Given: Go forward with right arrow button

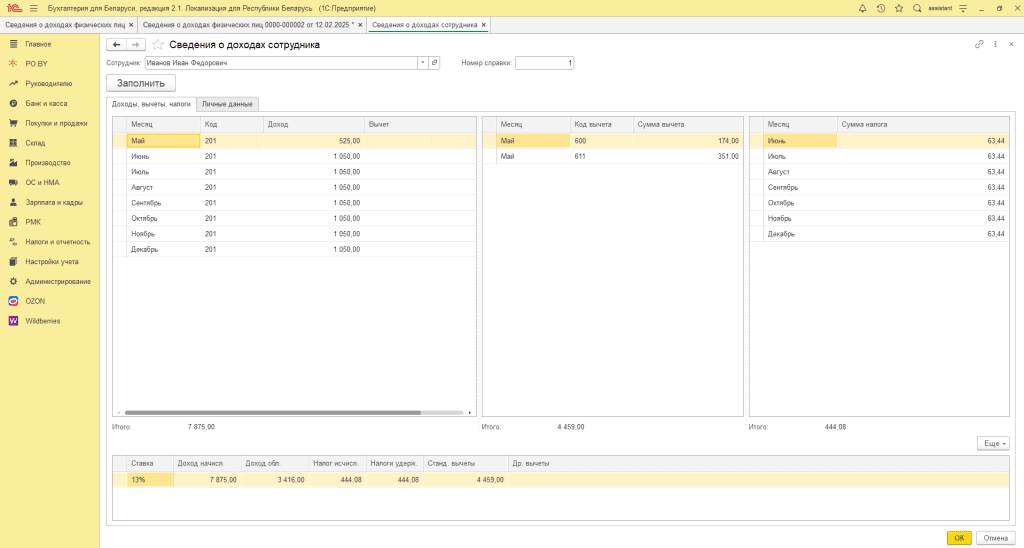Looking at the screenshot, I should pyautogui.click(x=135, y=44).
